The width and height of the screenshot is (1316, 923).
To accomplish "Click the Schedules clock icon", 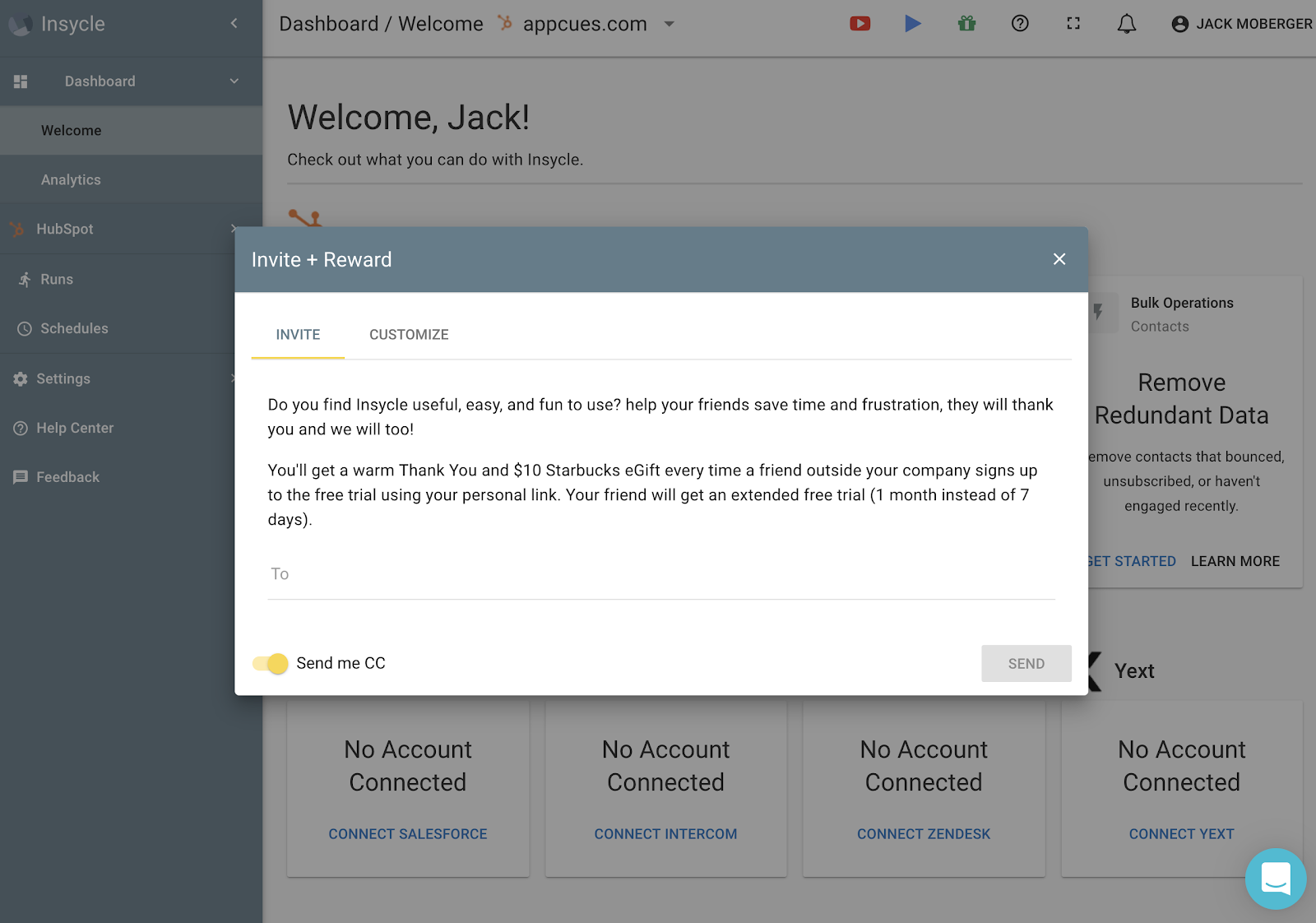I will (25, 329).
